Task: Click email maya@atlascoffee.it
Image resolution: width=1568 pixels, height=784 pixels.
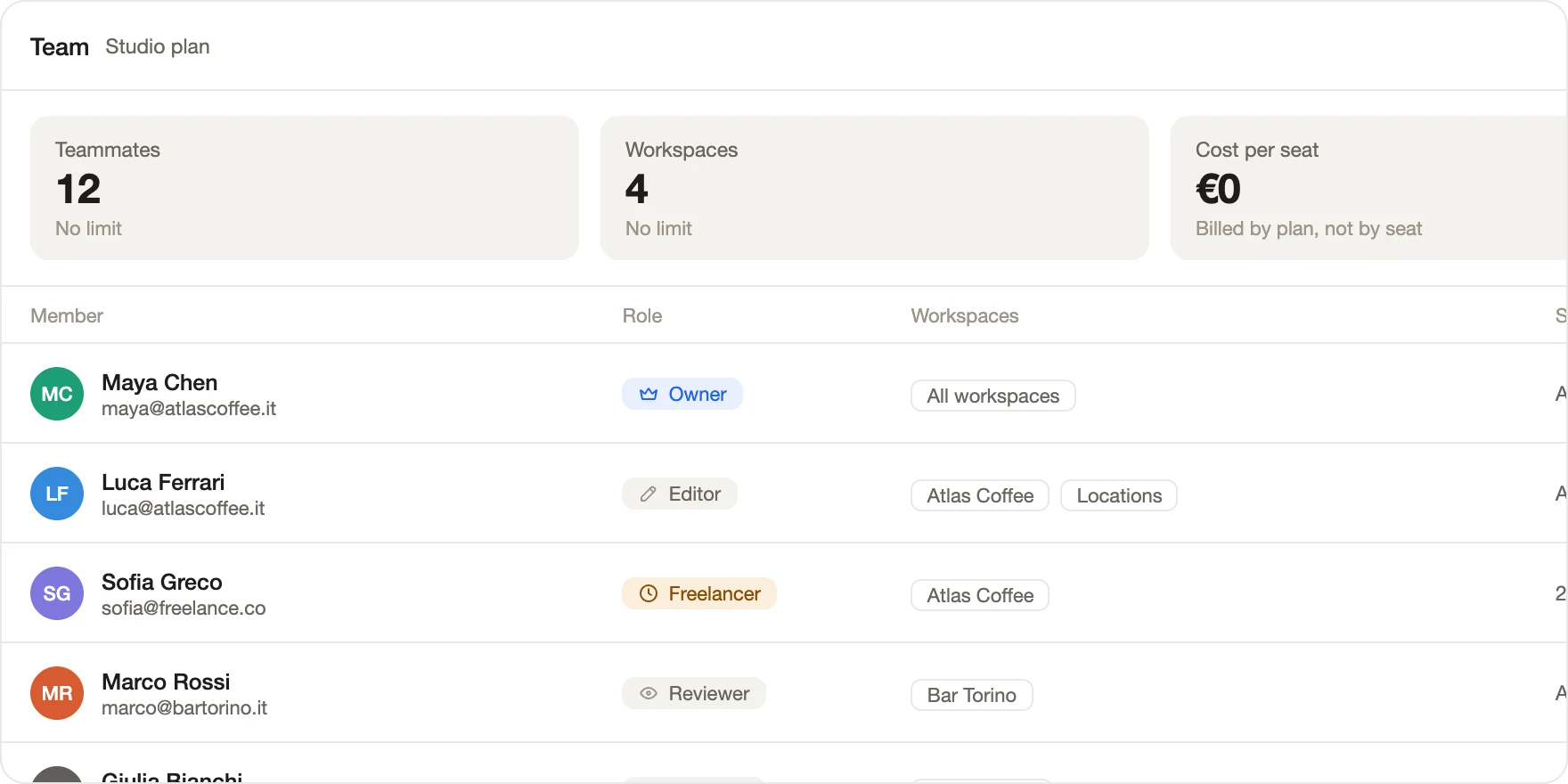Action: tap(189, 408)
